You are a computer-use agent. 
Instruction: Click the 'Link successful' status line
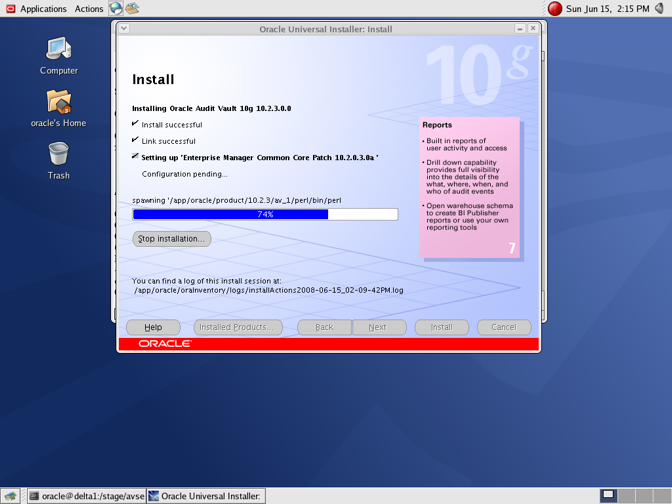point(168,141)
